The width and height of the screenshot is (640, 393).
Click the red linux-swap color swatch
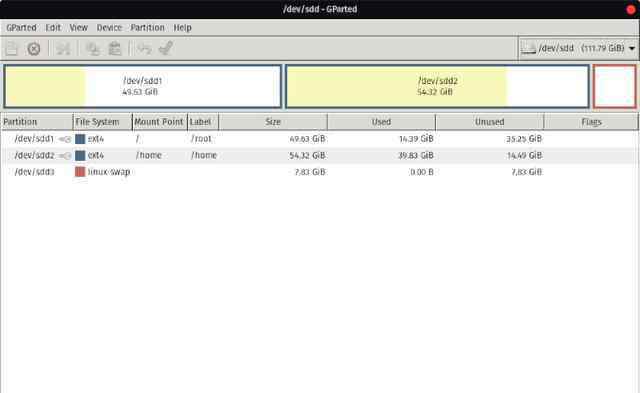coord(80,172)
